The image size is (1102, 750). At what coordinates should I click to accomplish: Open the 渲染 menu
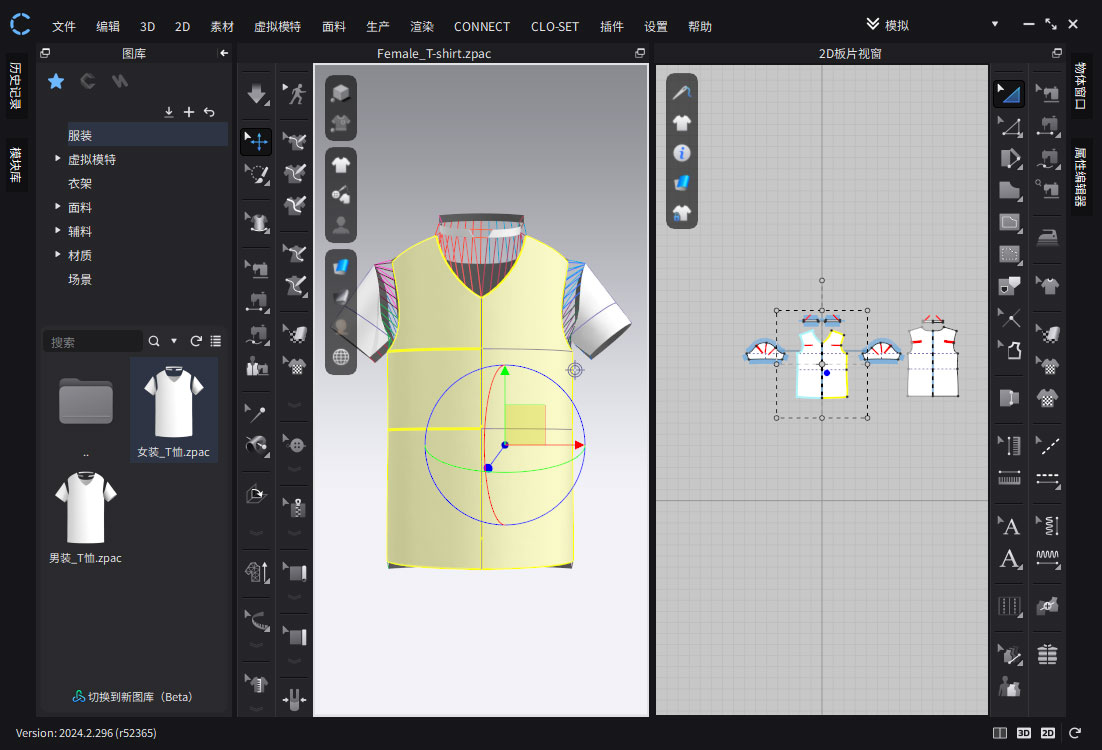click(422, 27)
